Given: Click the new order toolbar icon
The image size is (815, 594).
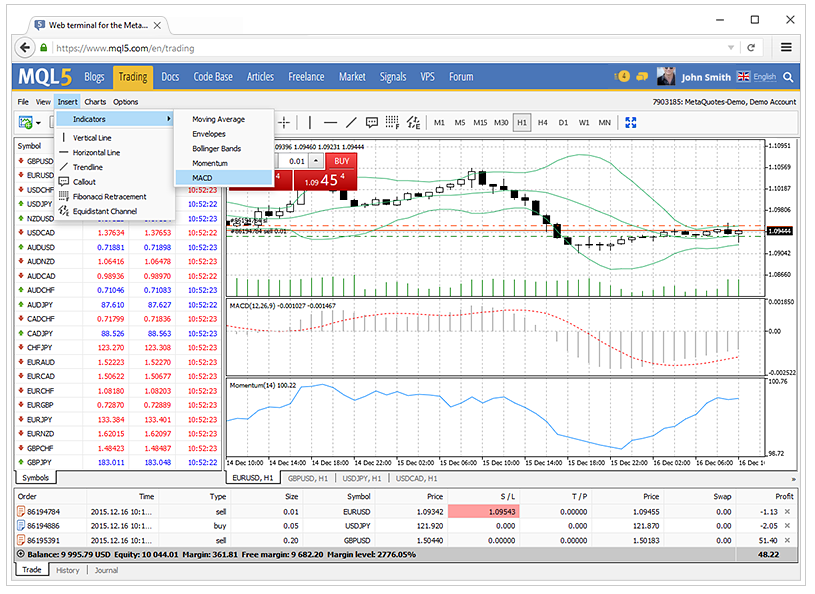Looking at the screenshot, I should (x=25, y=123).
